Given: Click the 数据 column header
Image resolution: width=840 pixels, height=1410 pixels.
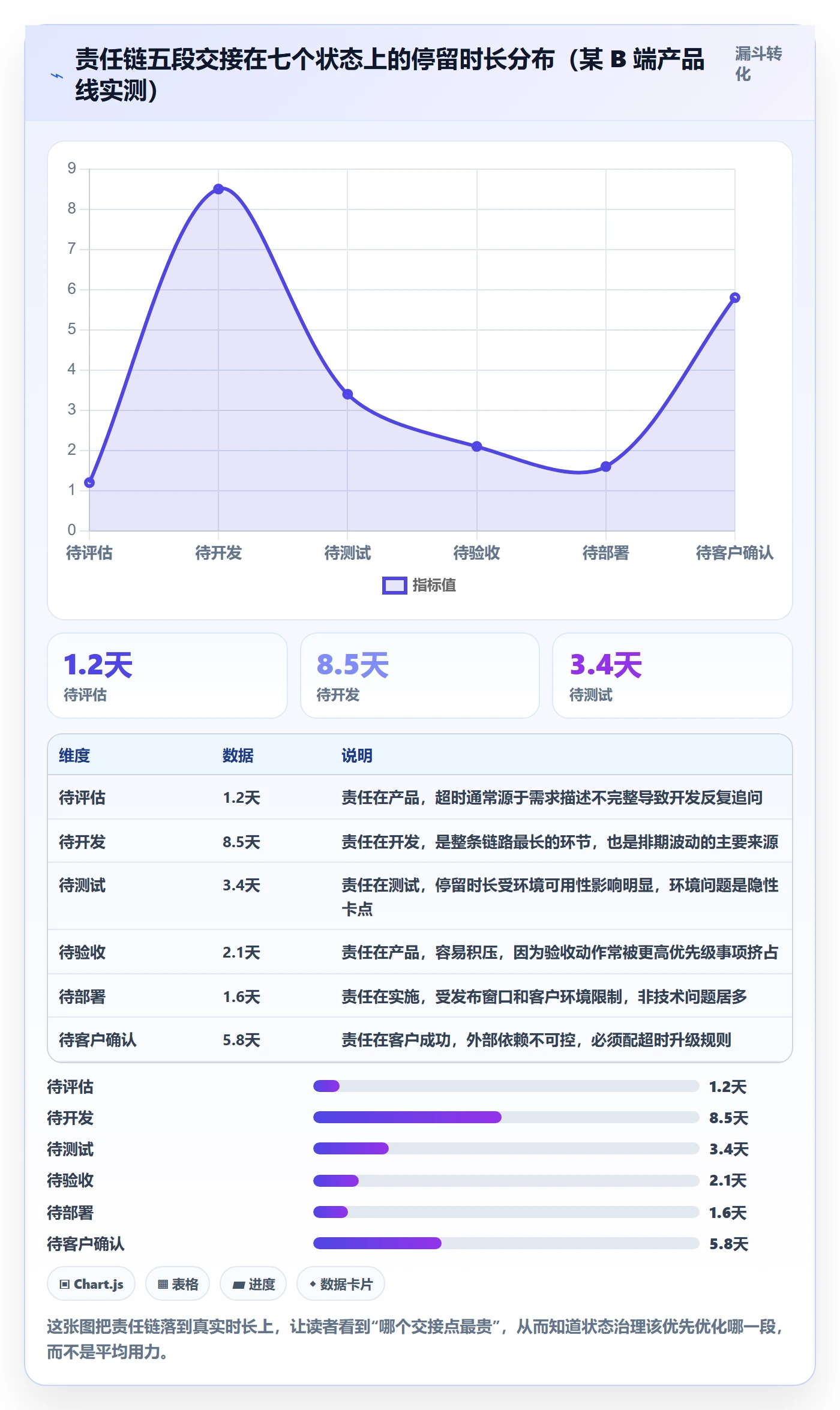Looking at the screenshot, I should tap(238, 755).
